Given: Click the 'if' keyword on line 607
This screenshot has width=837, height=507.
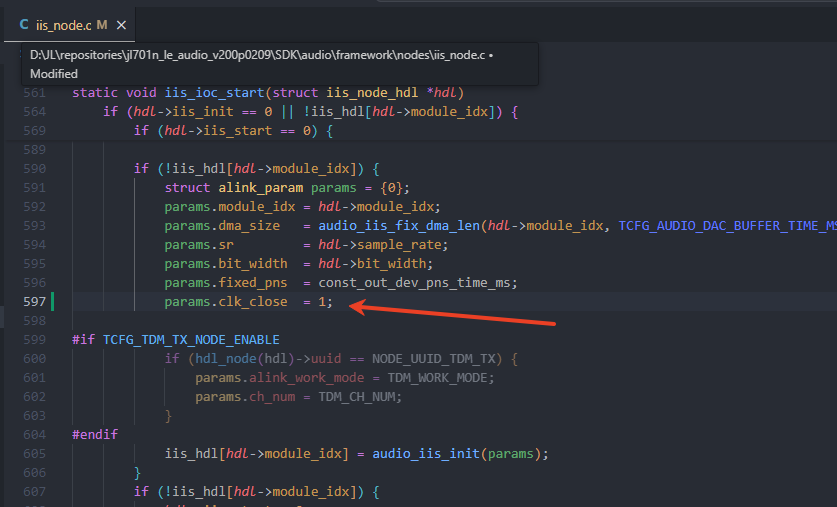Looking at the screenshot, I should [x=141, y=492].
